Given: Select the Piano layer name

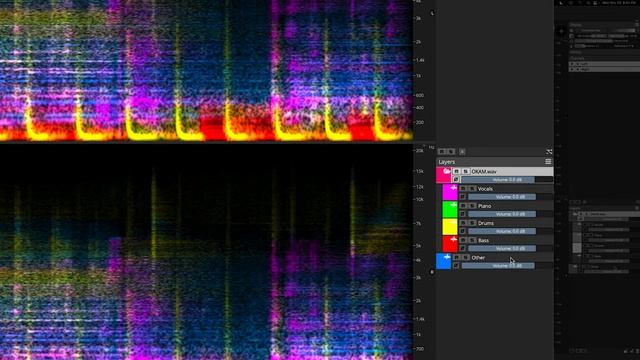Looking at the screenshot, I should (484, 206).
